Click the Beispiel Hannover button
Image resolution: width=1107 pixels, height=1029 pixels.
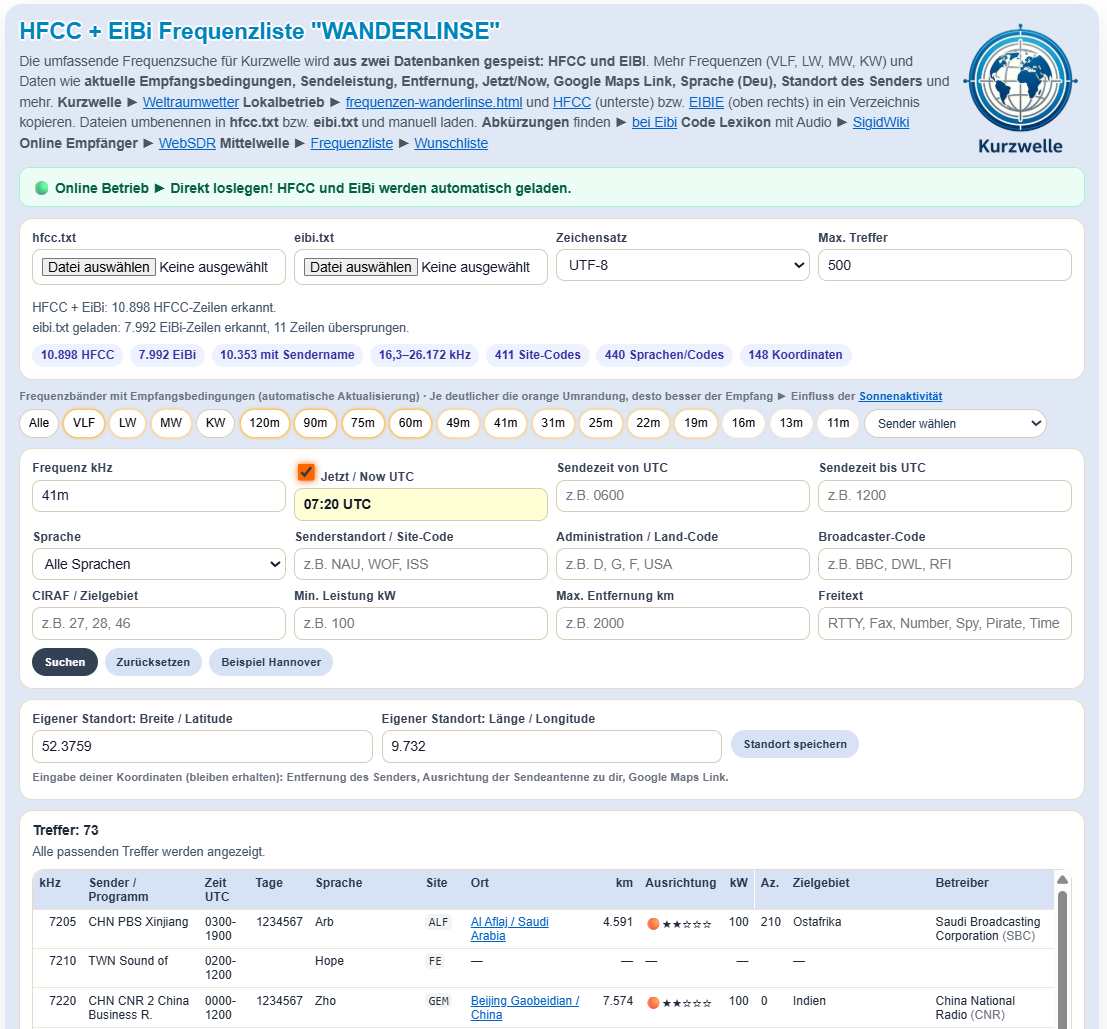(271, 662)
